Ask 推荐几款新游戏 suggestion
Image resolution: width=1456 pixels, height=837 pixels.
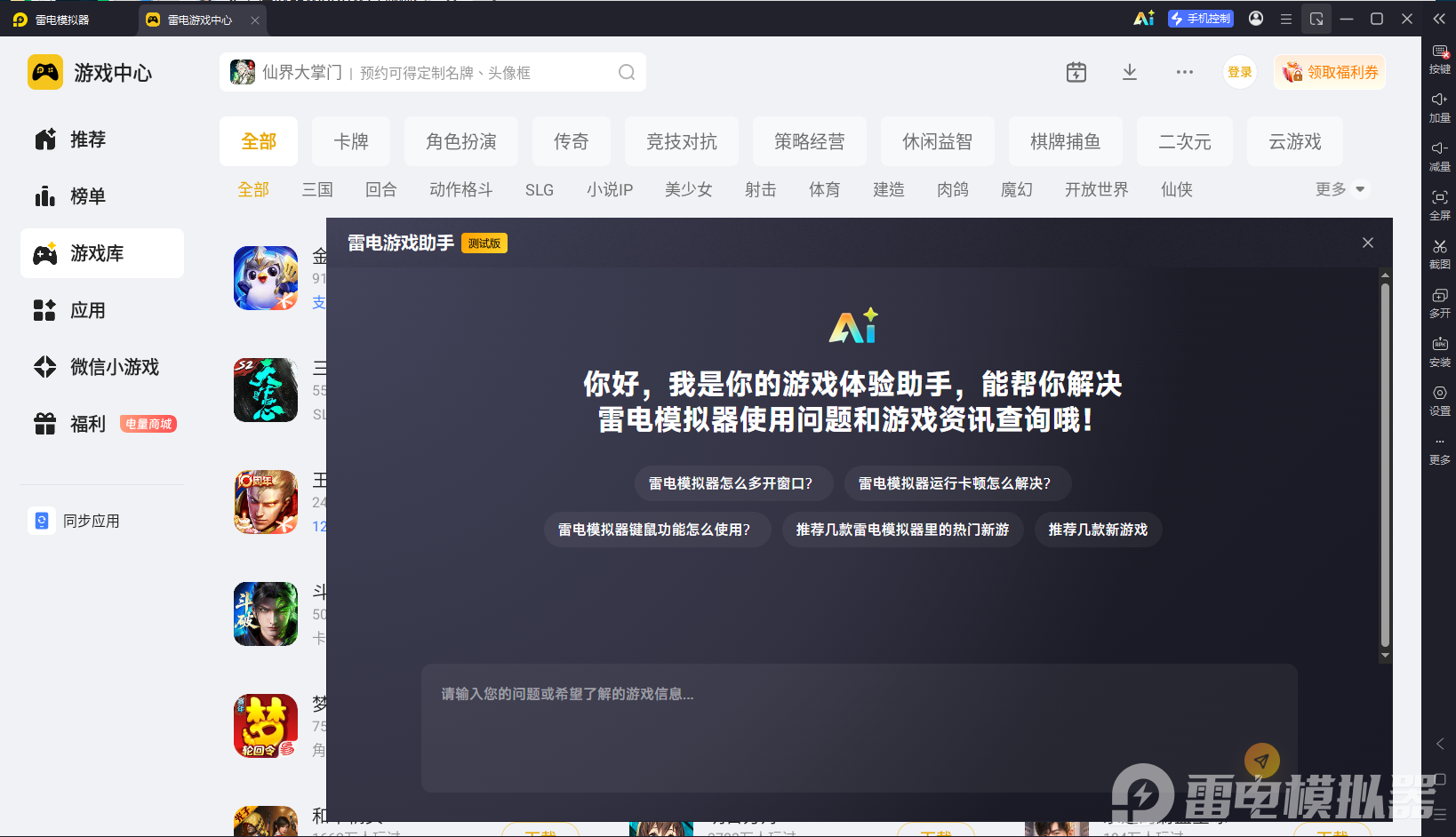coord(1098,530)
